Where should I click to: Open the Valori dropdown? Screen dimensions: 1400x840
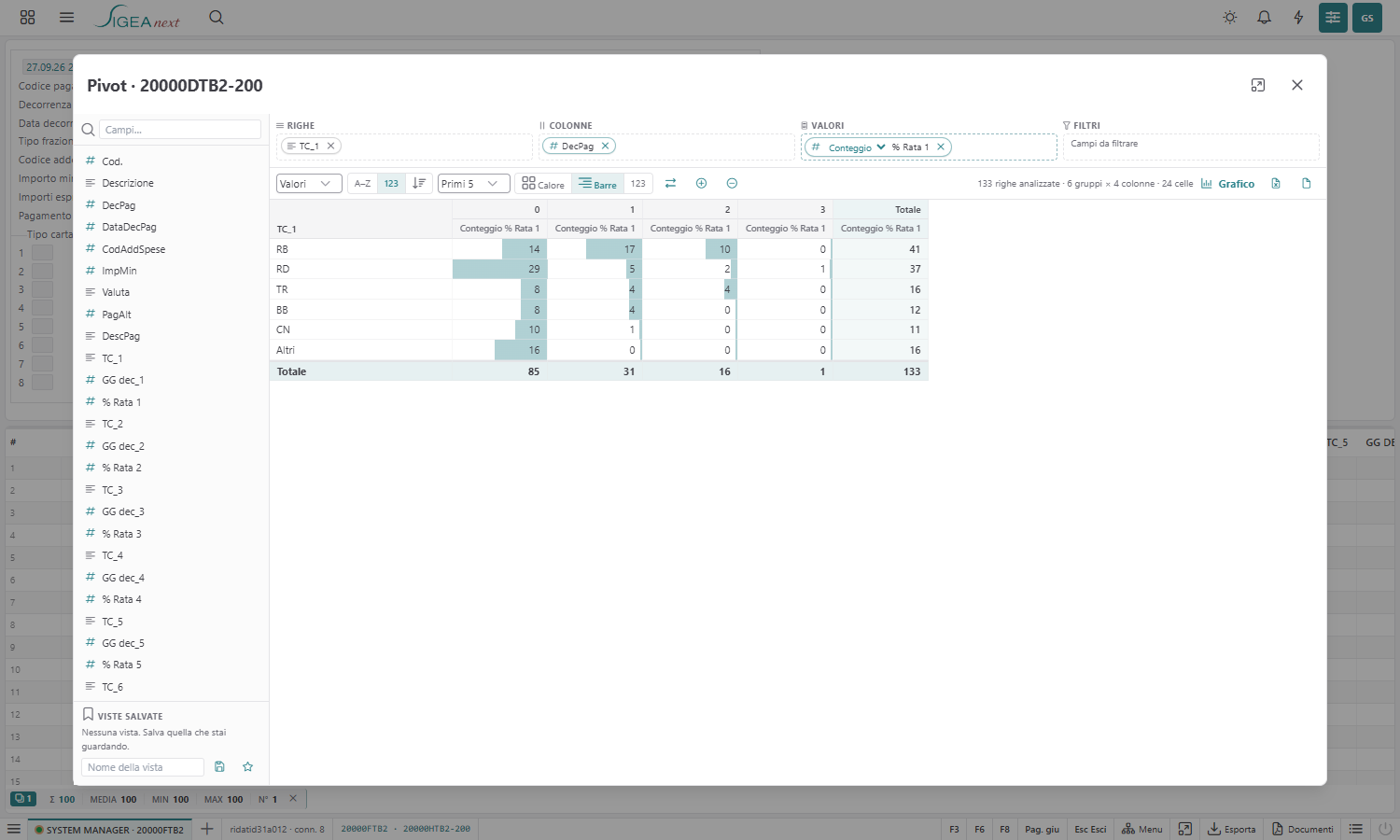click(309, 183)
